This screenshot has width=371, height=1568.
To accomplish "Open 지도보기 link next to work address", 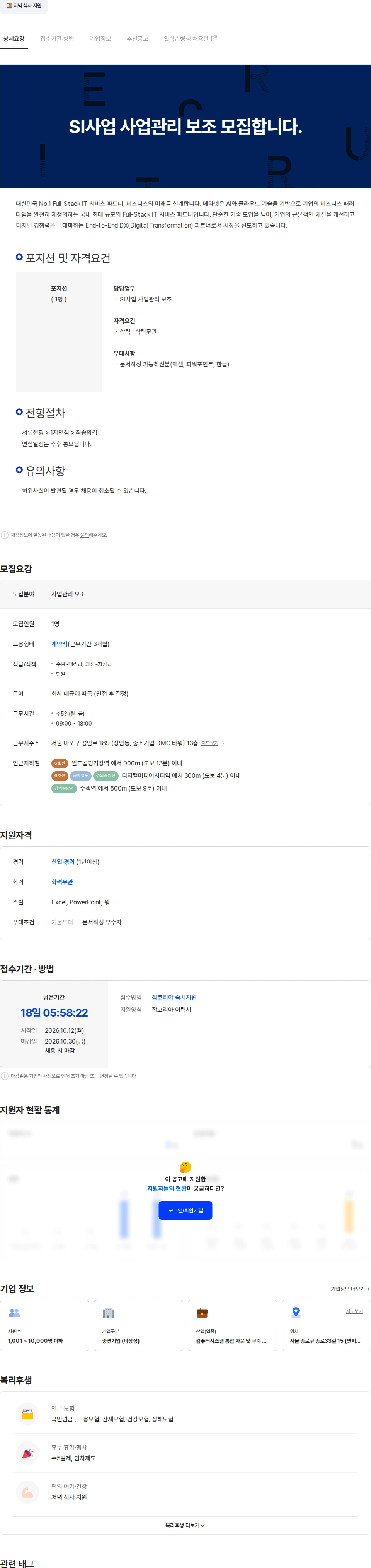I will (210, 743).
